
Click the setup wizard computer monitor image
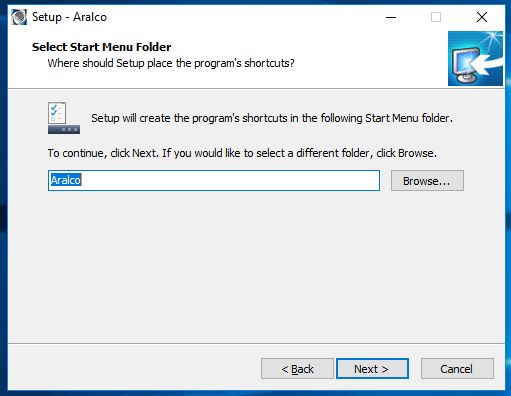(x=475, y=58)
